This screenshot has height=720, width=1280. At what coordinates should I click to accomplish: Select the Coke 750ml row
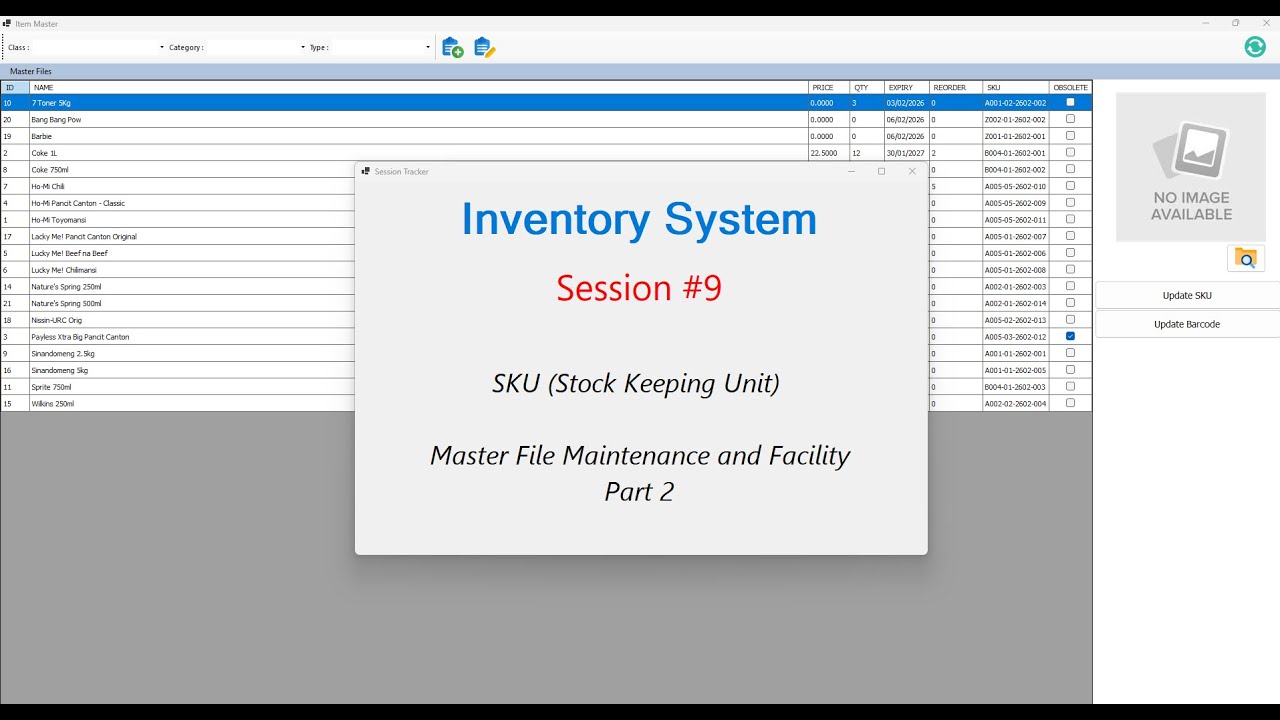tap(178, 169)
